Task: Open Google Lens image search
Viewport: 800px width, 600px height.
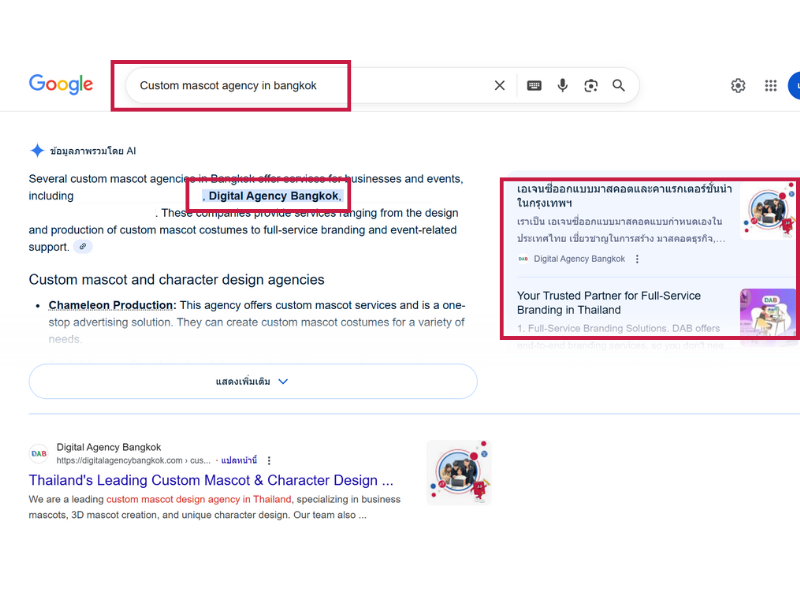Action: (591, 86)
